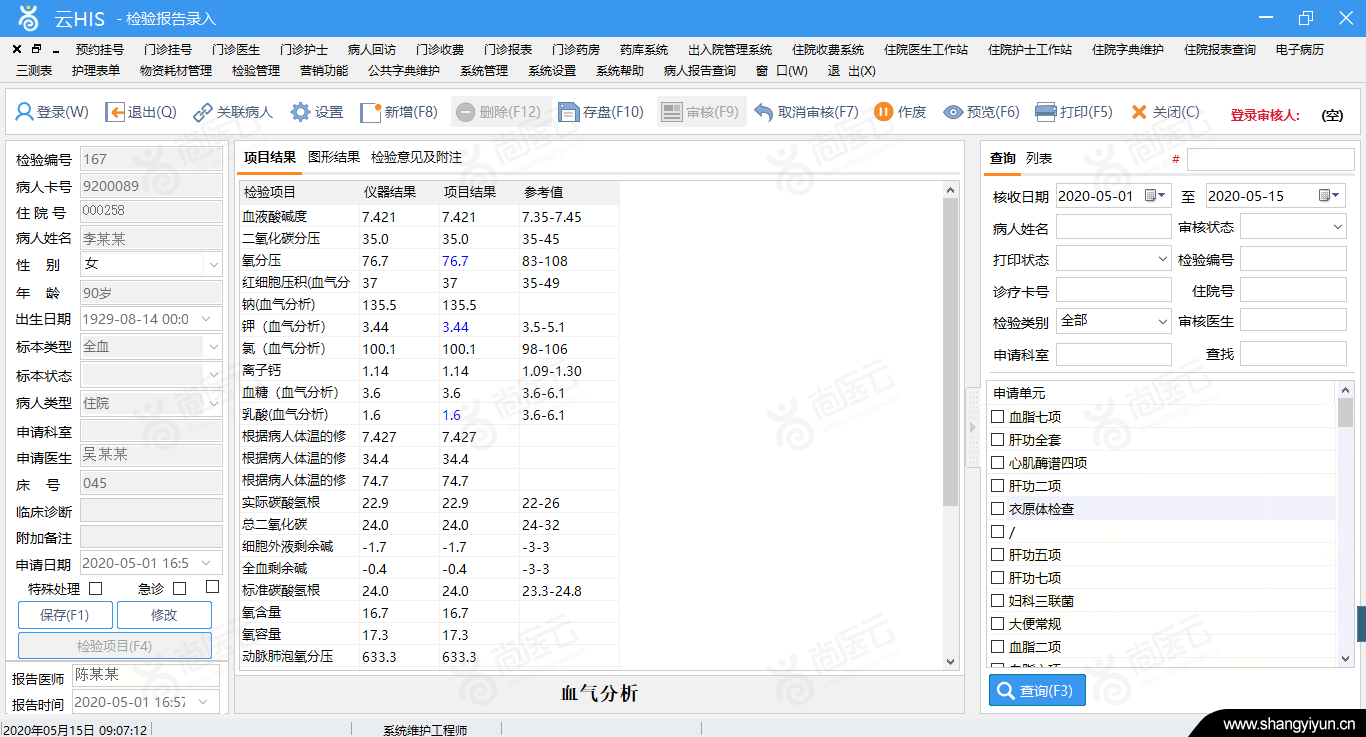Viewport: 1366px width, 737px height.
Task: Open the 电子病历 menu
Action: click(1300, 50)
